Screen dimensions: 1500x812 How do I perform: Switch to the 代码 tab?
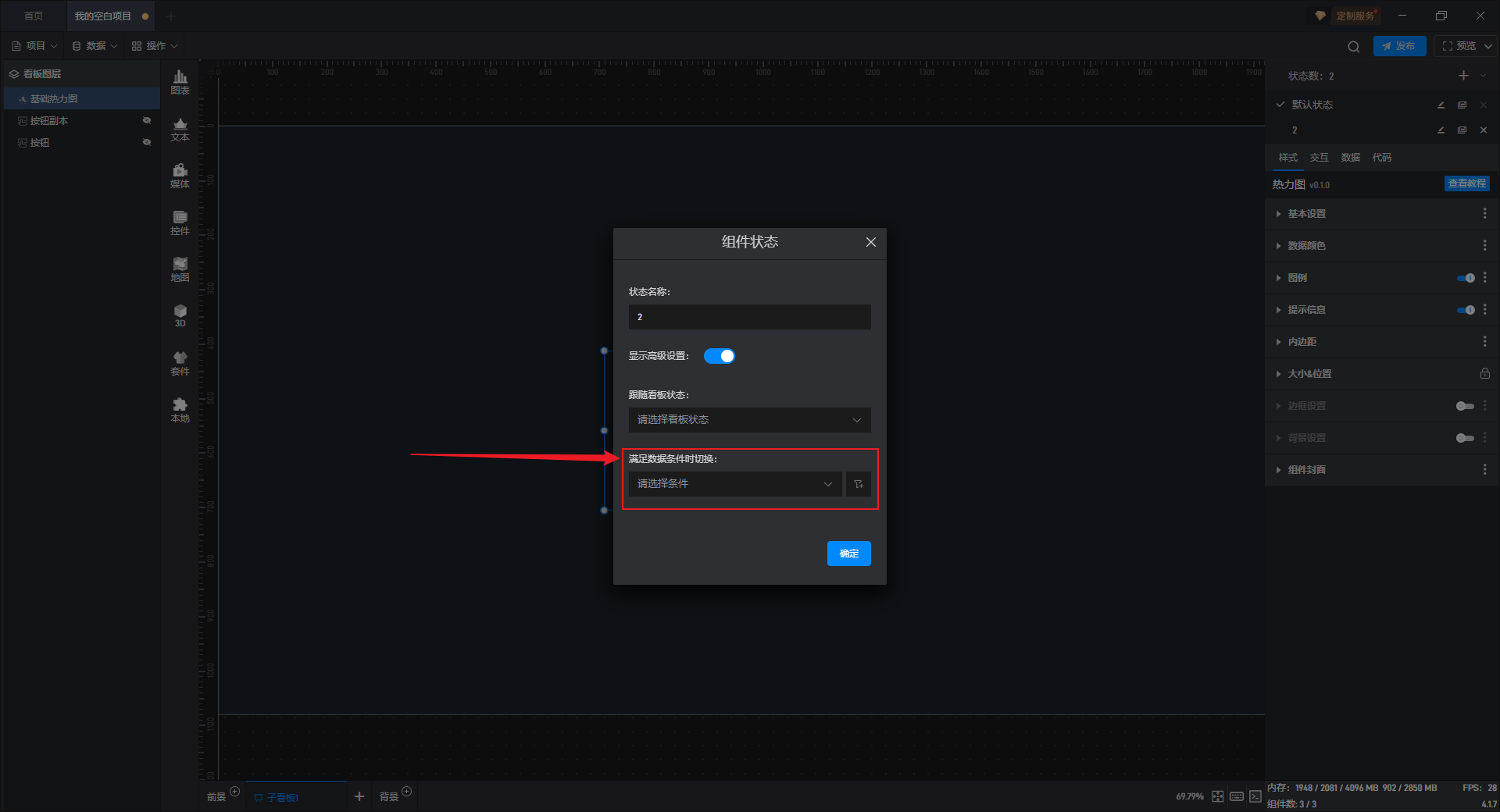click(x=1381, y=158)
